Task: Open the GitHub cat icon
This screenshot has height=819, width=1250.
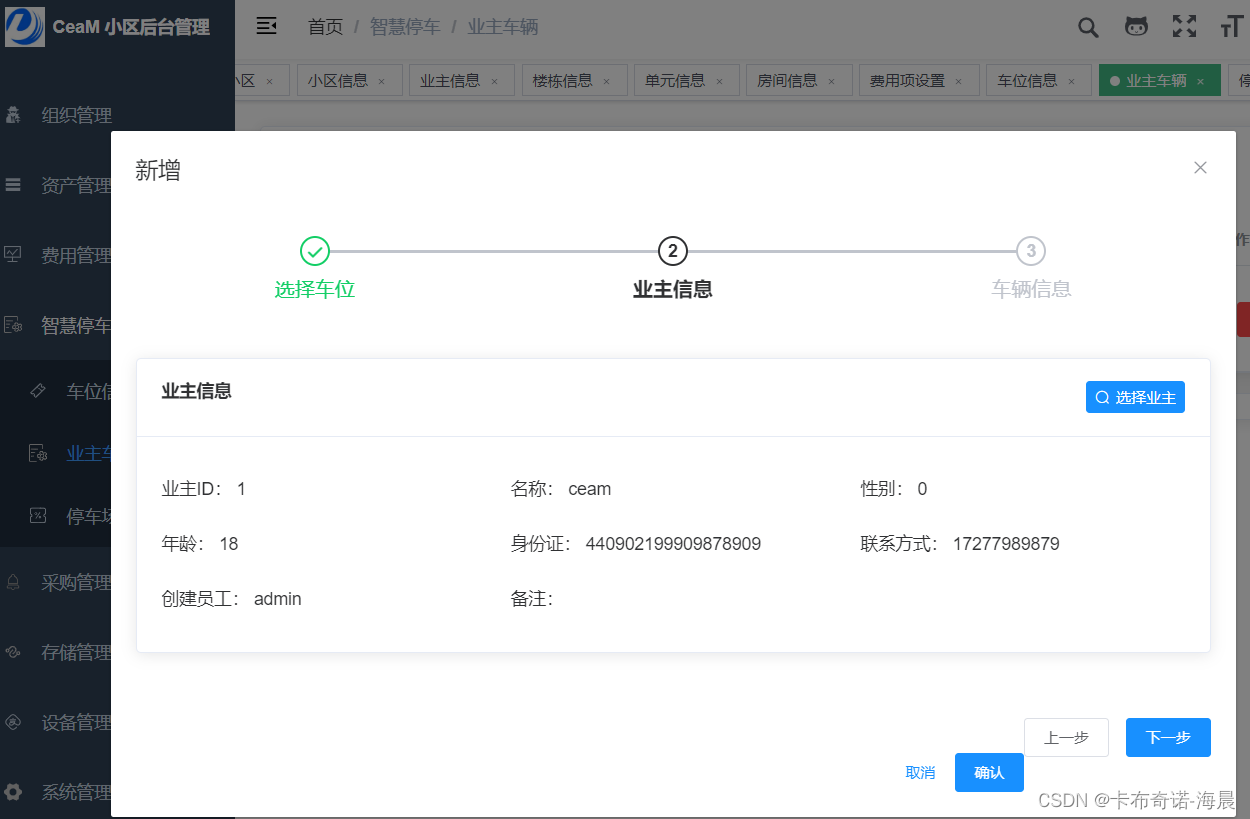Action: (1136, 27)
